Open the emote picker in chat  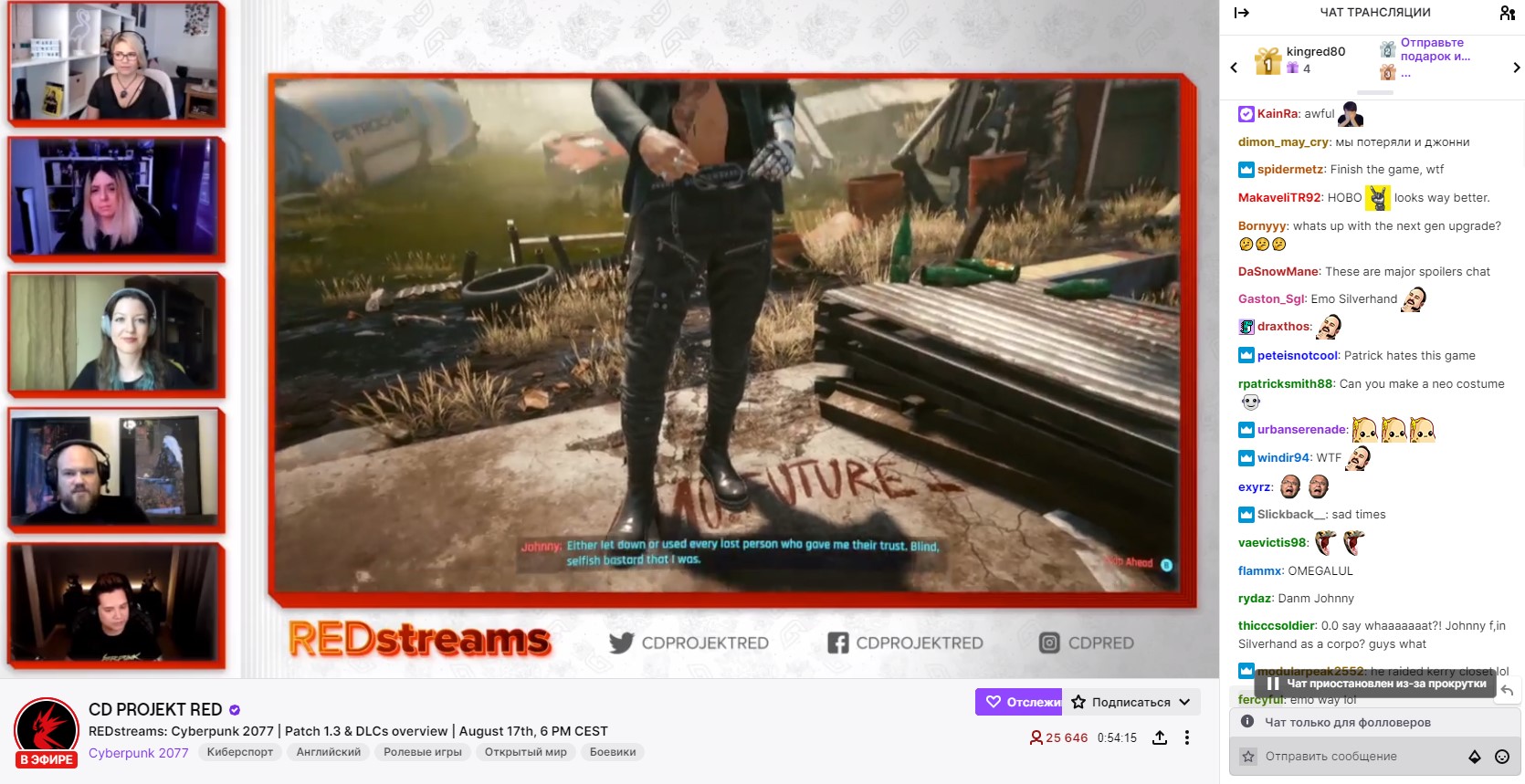[1502, 757]
